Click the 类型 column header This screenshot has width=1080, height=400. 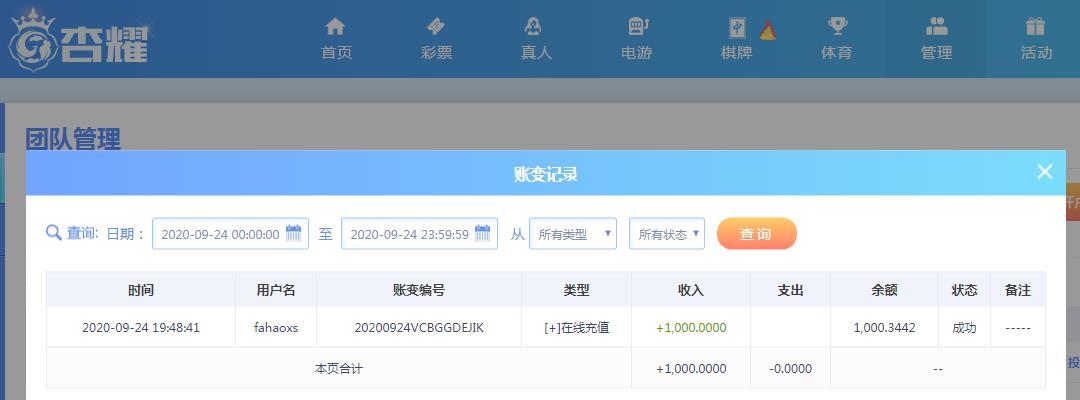tap(576, 291)
